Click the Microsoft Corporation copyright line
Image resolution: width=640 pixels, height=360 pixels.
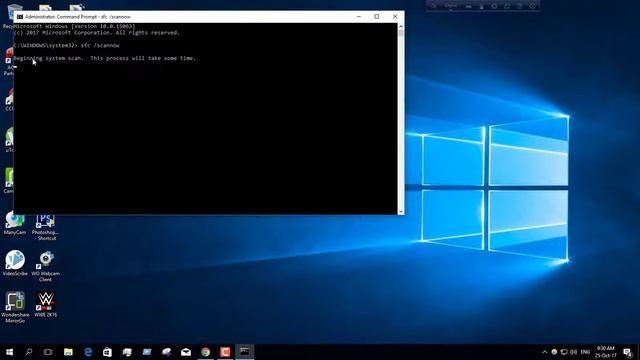pyautogui.click(x=96, y=33)
